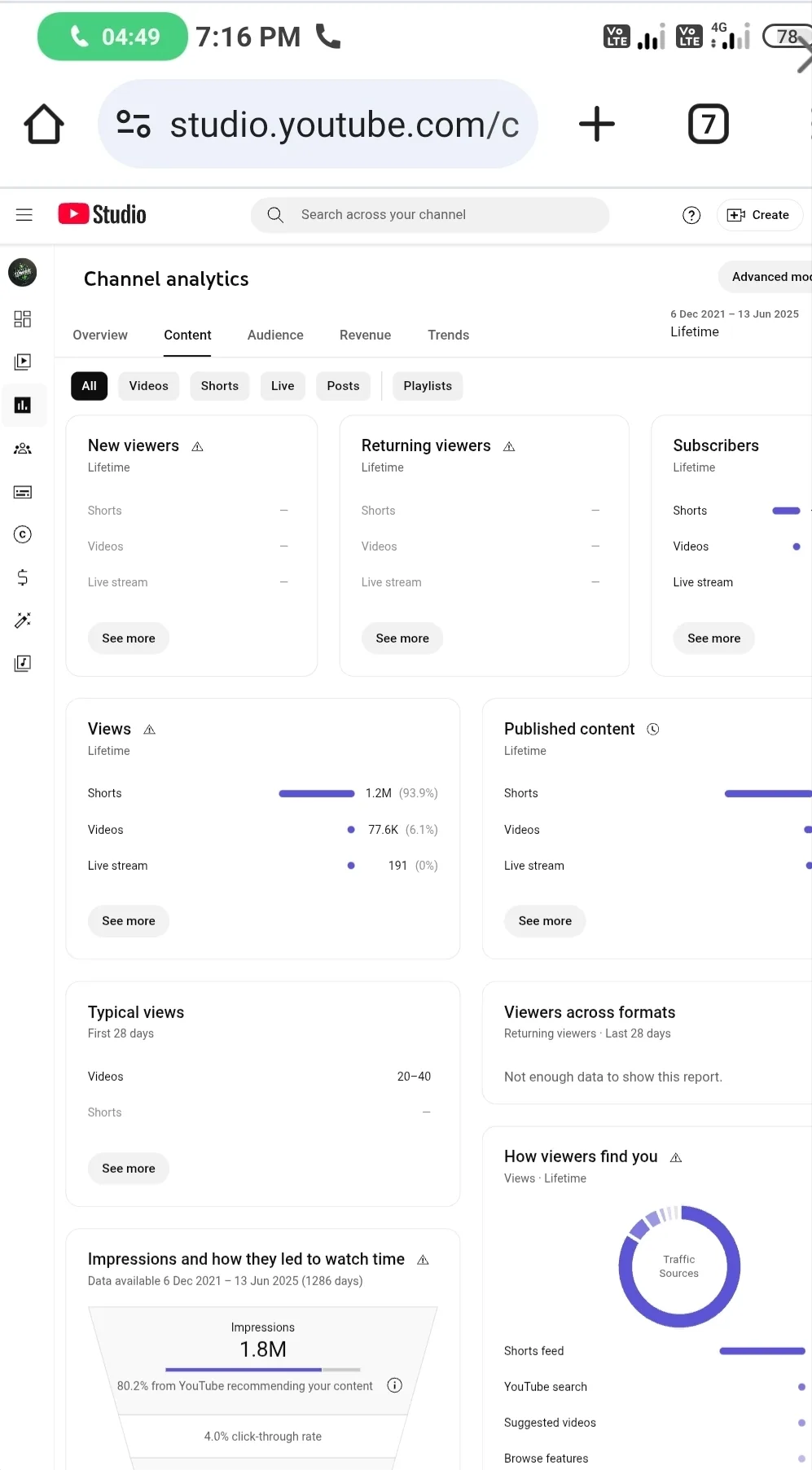Open Copyright icon in the sidebar

point(23,534)
